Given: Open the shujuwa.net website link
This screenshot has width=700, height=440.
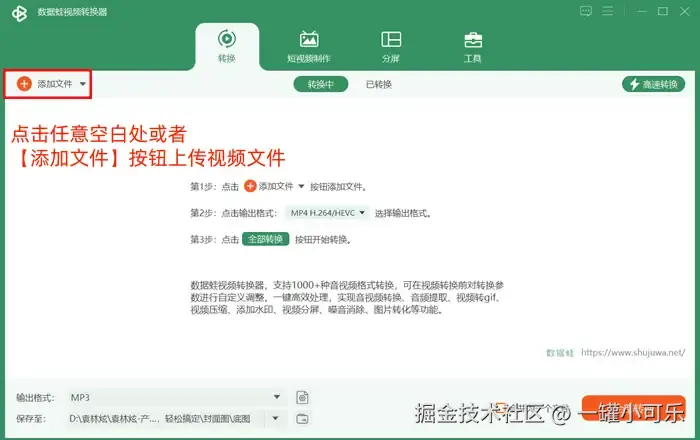Looking at the screenshot, I should pyautogui.click(x=633, y=353).
